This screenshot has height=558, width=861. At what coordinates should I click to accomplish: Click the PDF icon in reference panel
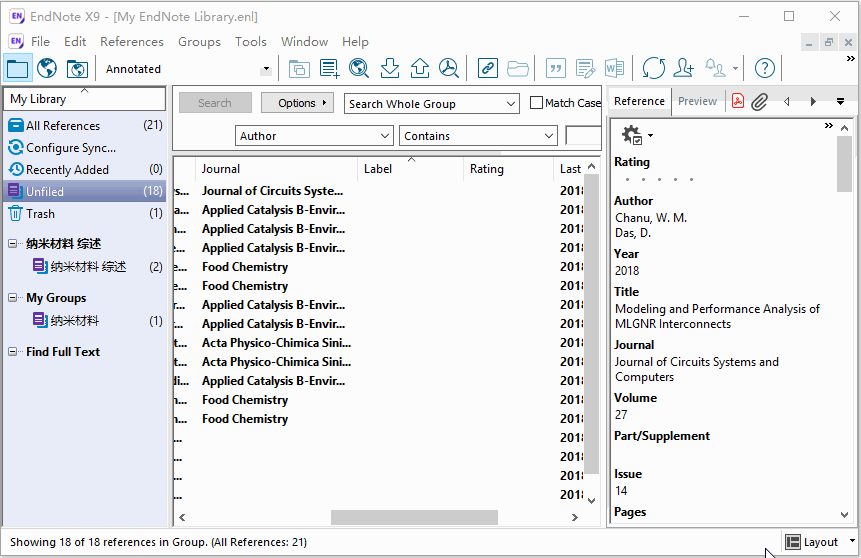pos(738,101)
